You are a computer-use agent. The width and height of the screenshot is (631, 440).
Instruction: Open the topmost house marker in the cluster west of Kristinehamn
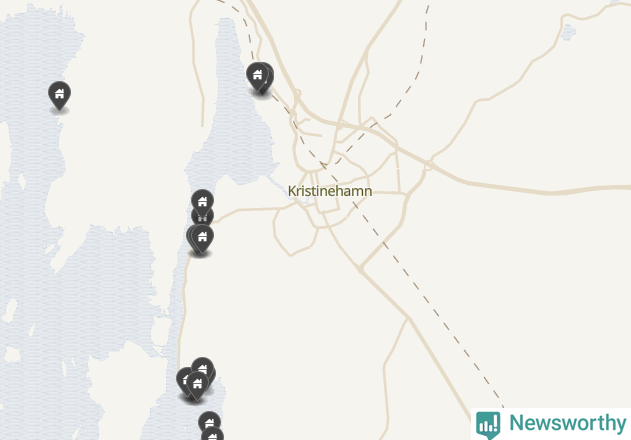pos(202,200)
